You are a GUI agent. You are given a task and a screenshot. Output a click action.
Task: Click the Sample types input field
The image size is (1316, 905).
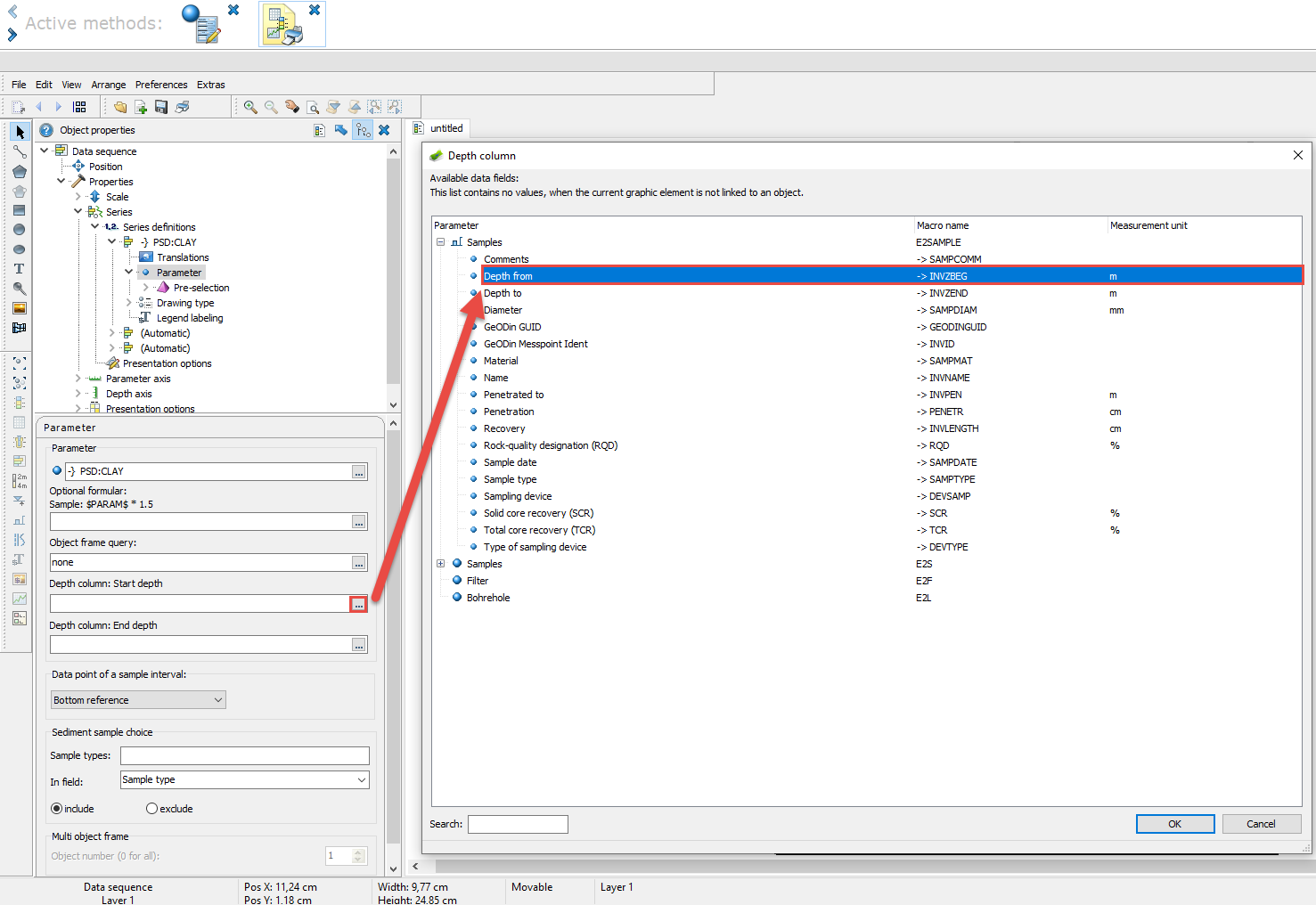click(245, 755)
